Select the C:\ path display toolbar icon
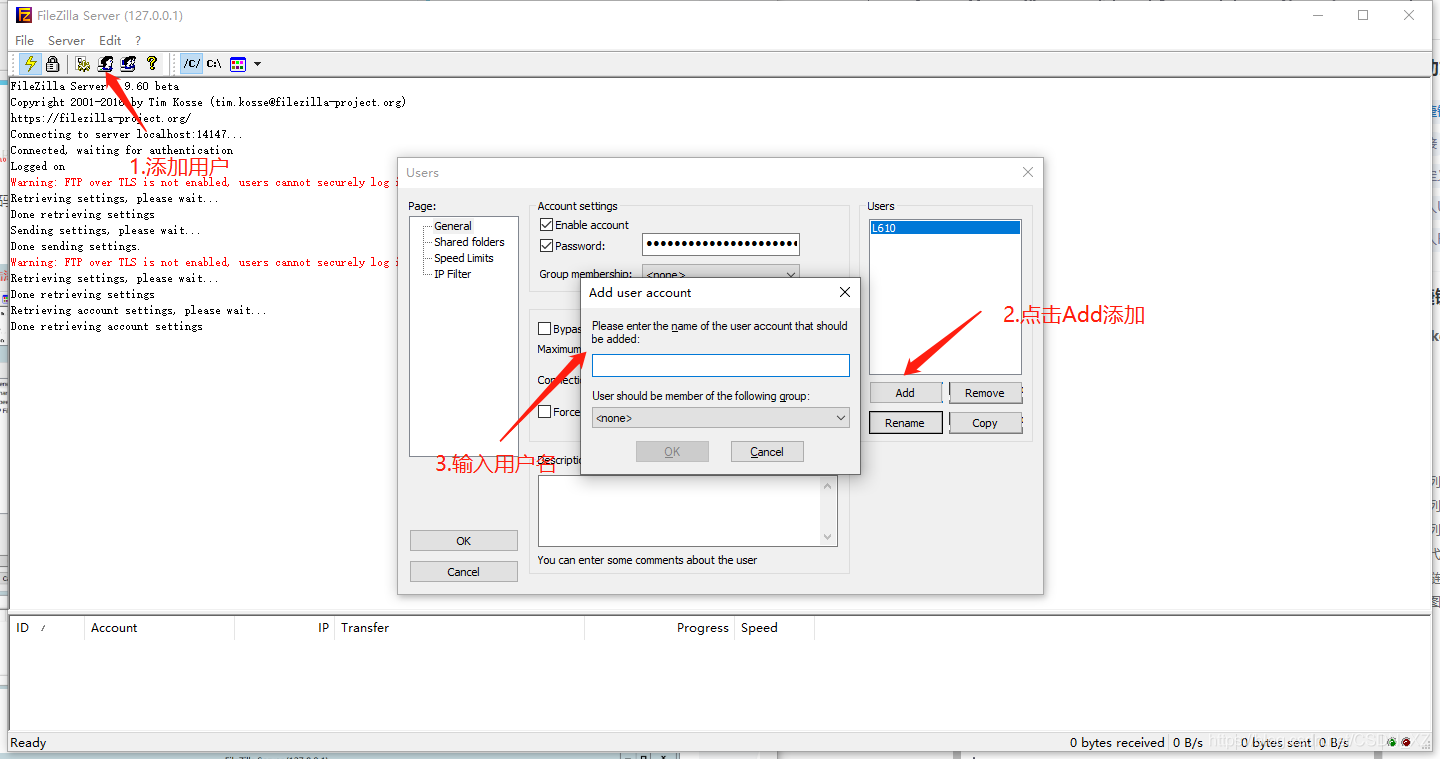 pyautogui.click(x=214, y=64)
